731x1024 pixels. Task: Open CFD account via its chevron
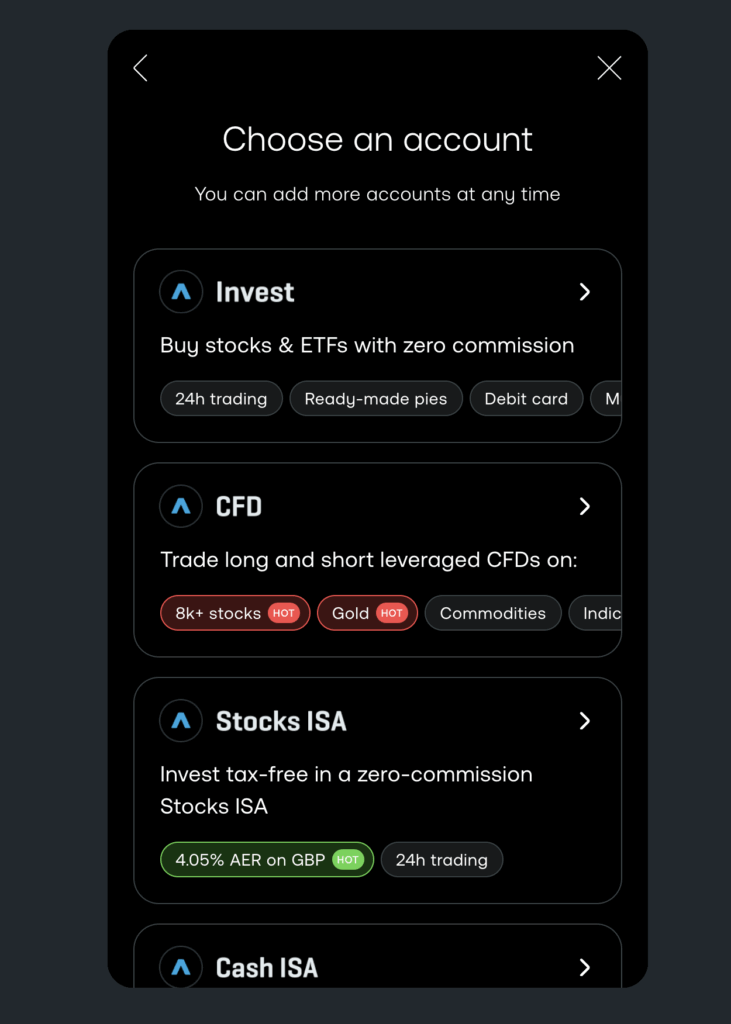point(585,507)
